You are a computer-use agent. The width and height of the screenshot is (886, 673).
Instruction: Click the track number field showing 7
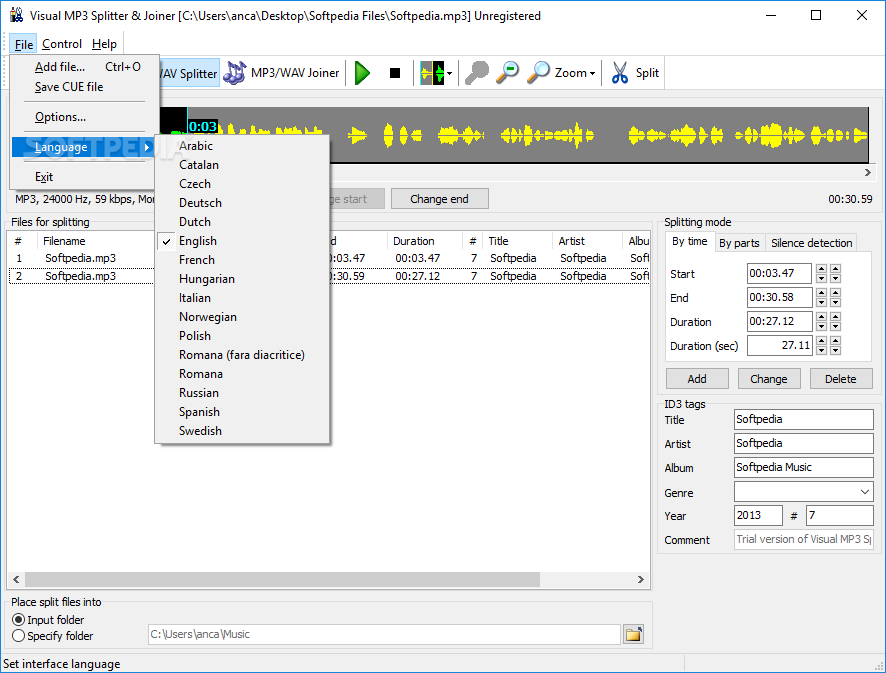click(840, 515)
